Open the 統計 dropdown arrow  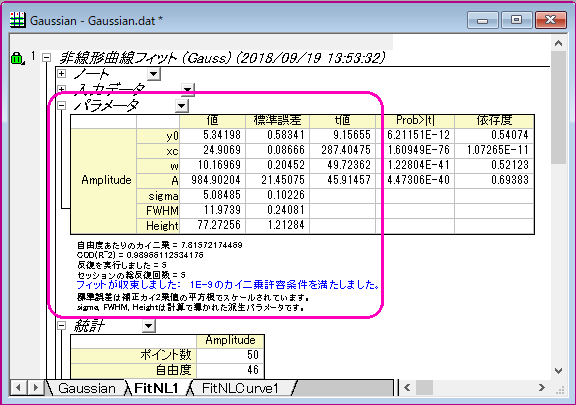pos(148,326)
